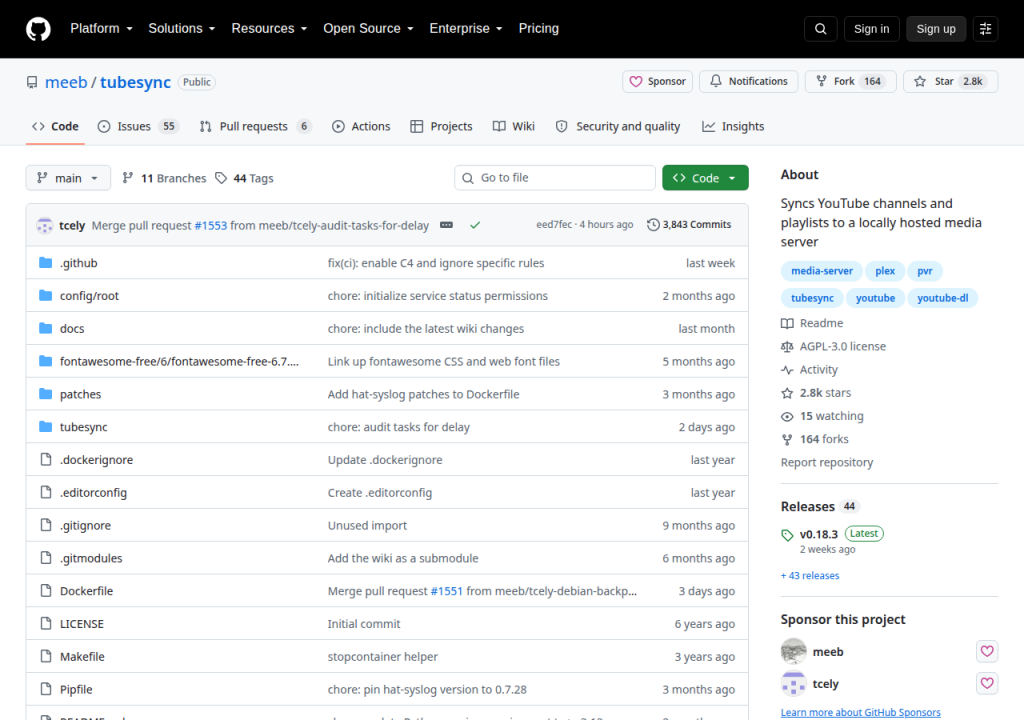This screenshot has width=1024, height=720.
Task: Open the GitHub homepage logo
Action: [x=38, y=29]
